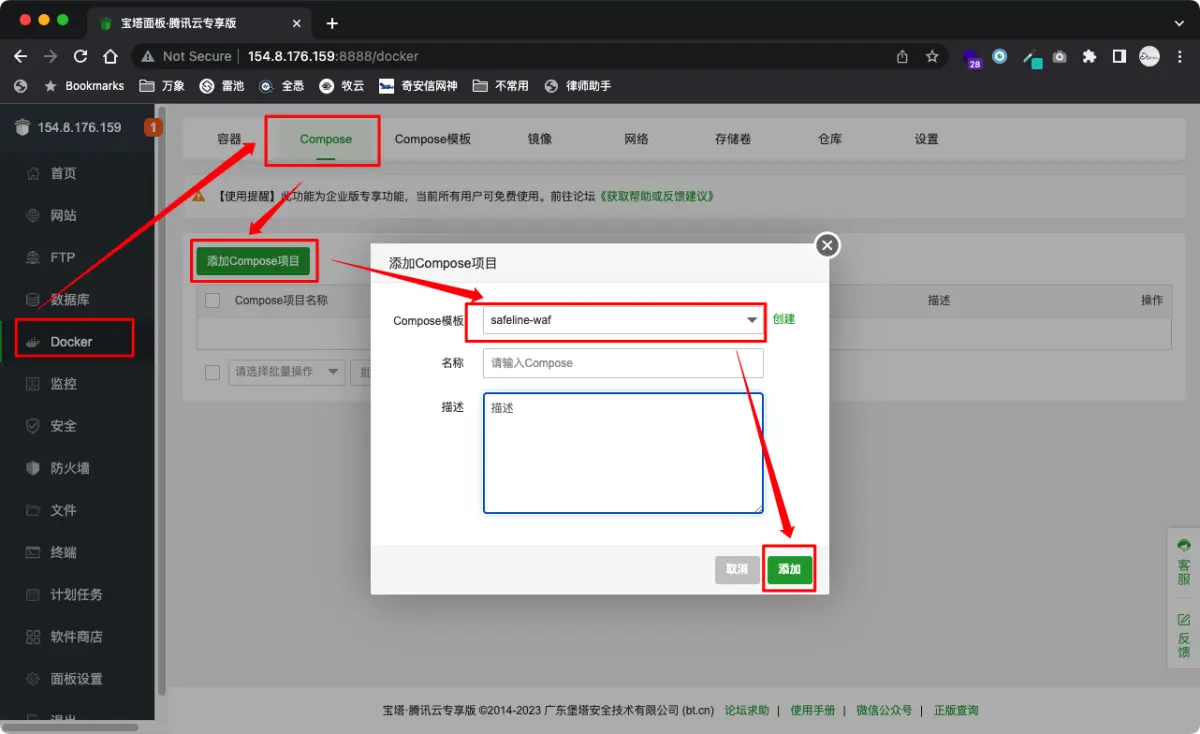Open the 客服 customer service widget
This screenshot has height=734, width=1200.
(x=1184, y=562)
